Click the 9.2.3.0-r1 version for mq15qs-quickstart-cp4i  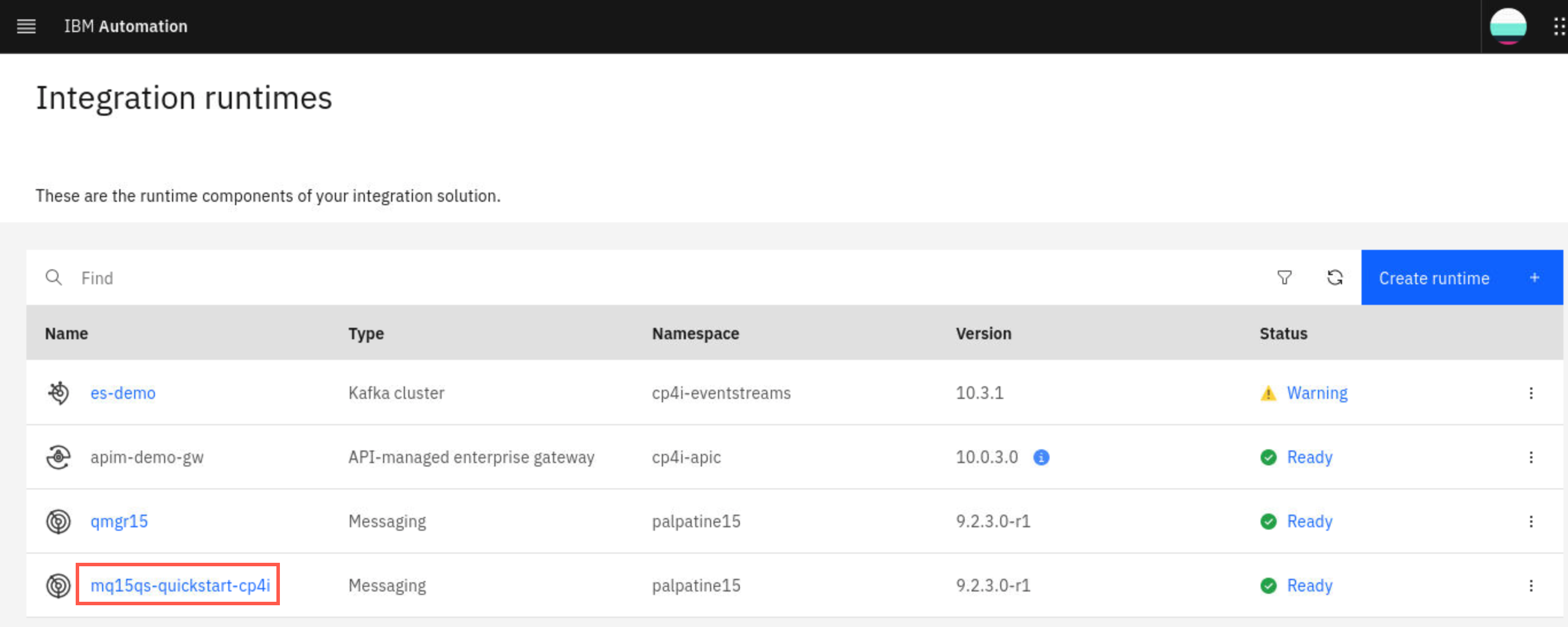[993, 586]
